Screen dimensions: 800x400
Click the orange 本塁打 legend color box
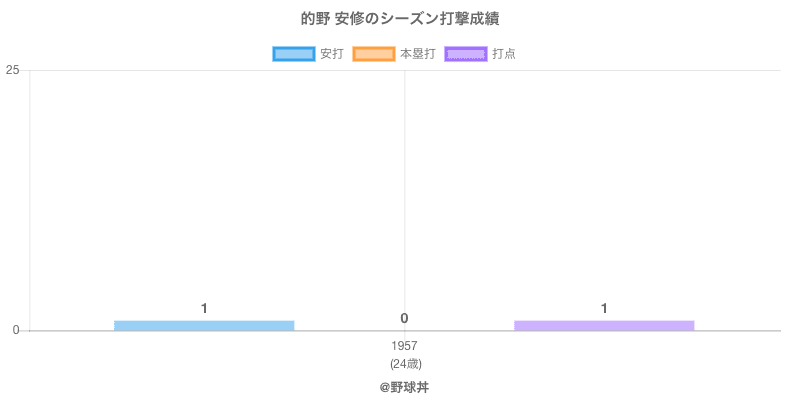[x=373, y=54]
